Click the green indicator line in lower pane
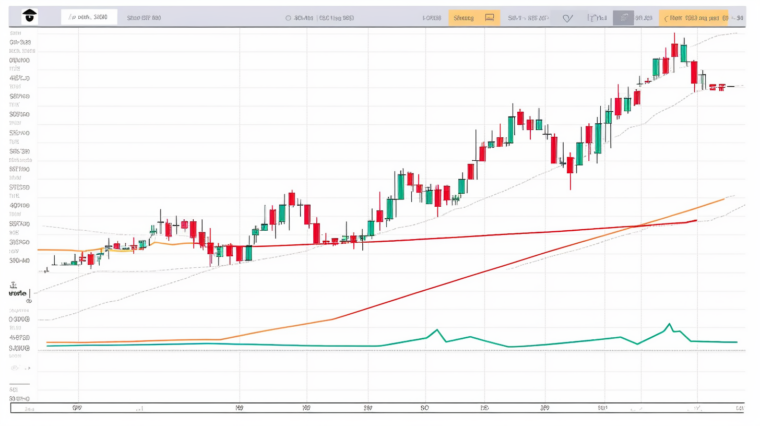 pos(300,345)
